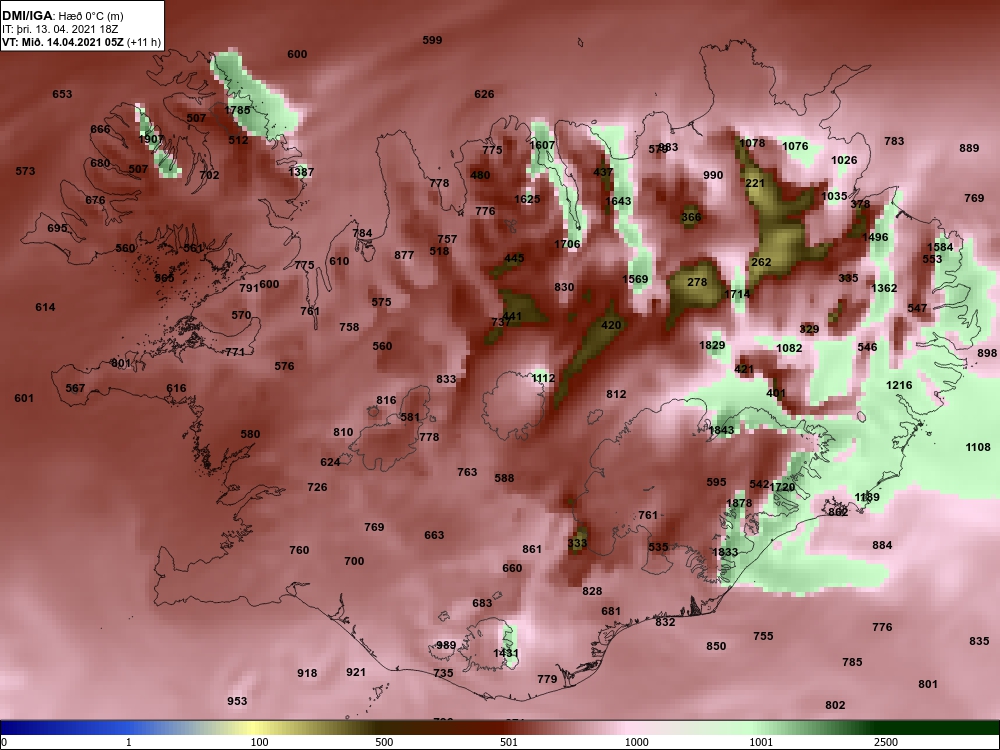Viewport: 1000px width, 750px height.
Task: Click the DMI/IGA Hæð 0°C title text
Action: (63, 16)
